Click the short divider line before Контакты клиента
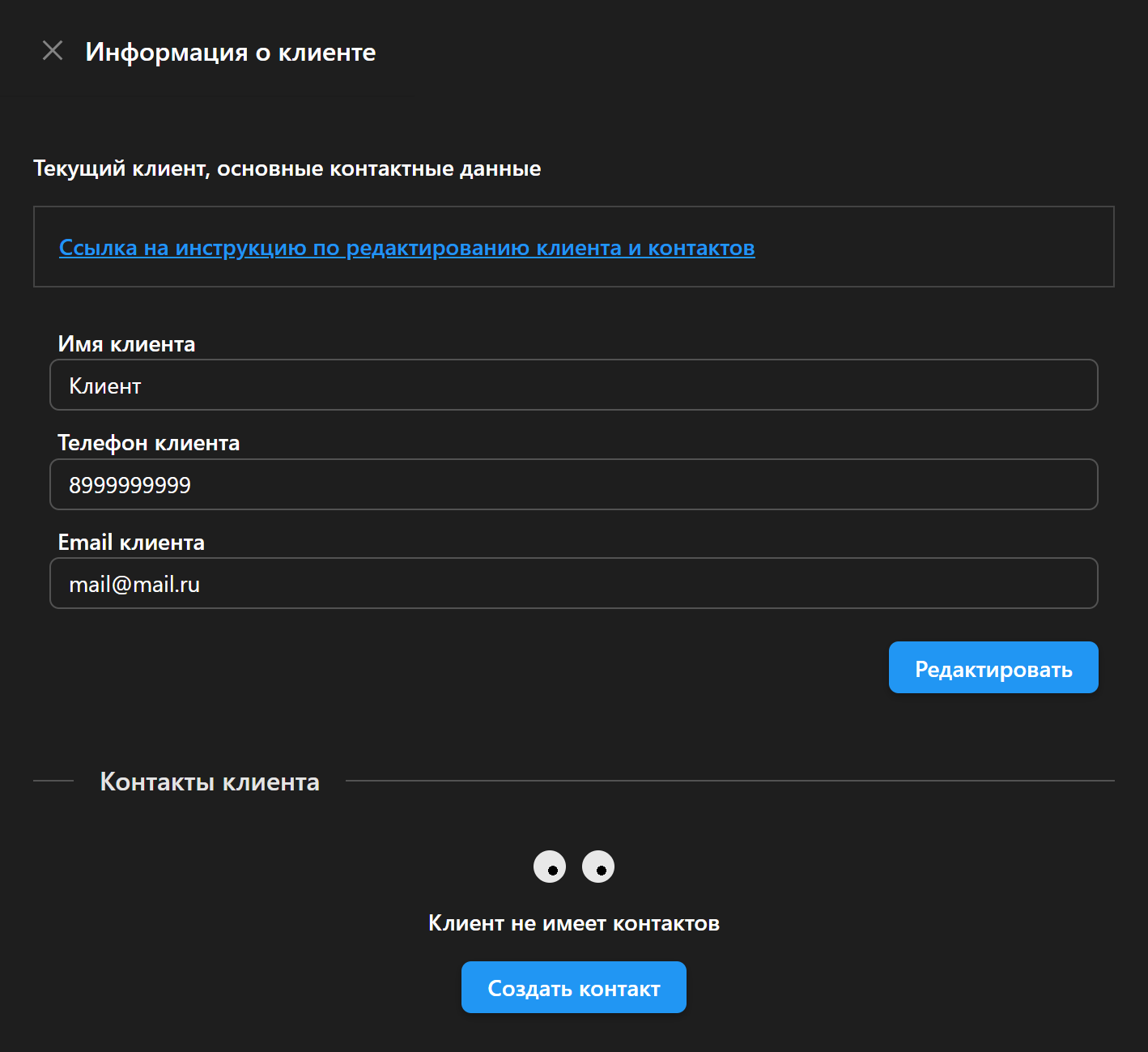 coord(53,781)
